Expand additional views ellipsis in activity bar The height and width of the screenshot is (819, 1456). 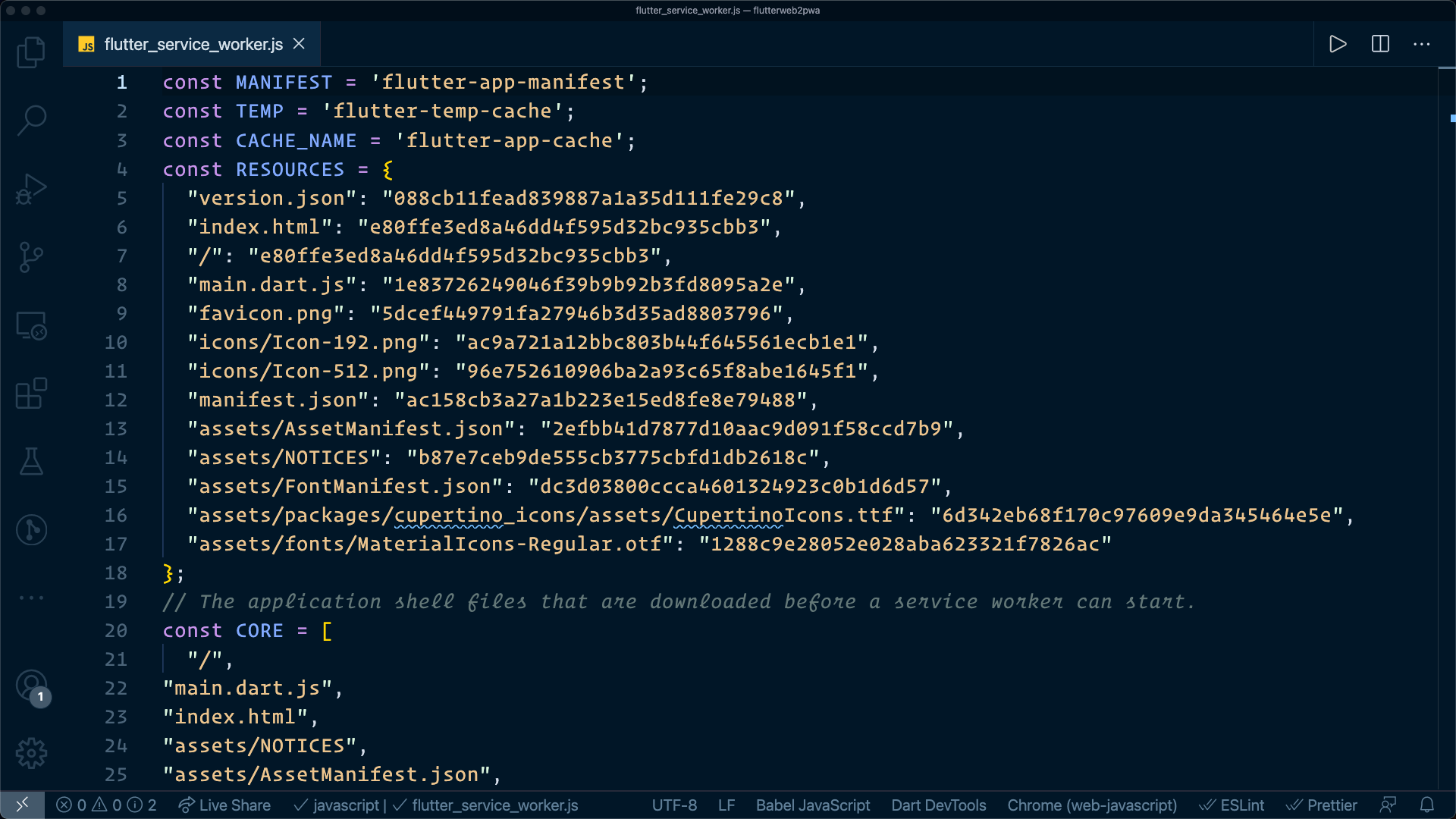(x=31, y=598)
